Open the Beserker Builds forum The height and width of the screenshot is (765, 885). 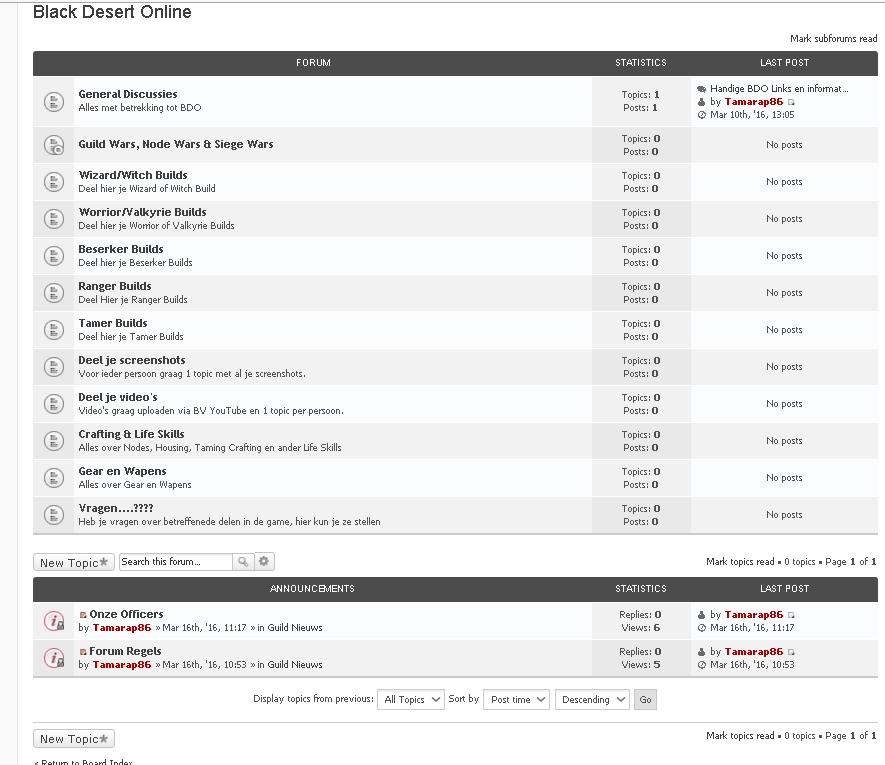pos(121,250)
